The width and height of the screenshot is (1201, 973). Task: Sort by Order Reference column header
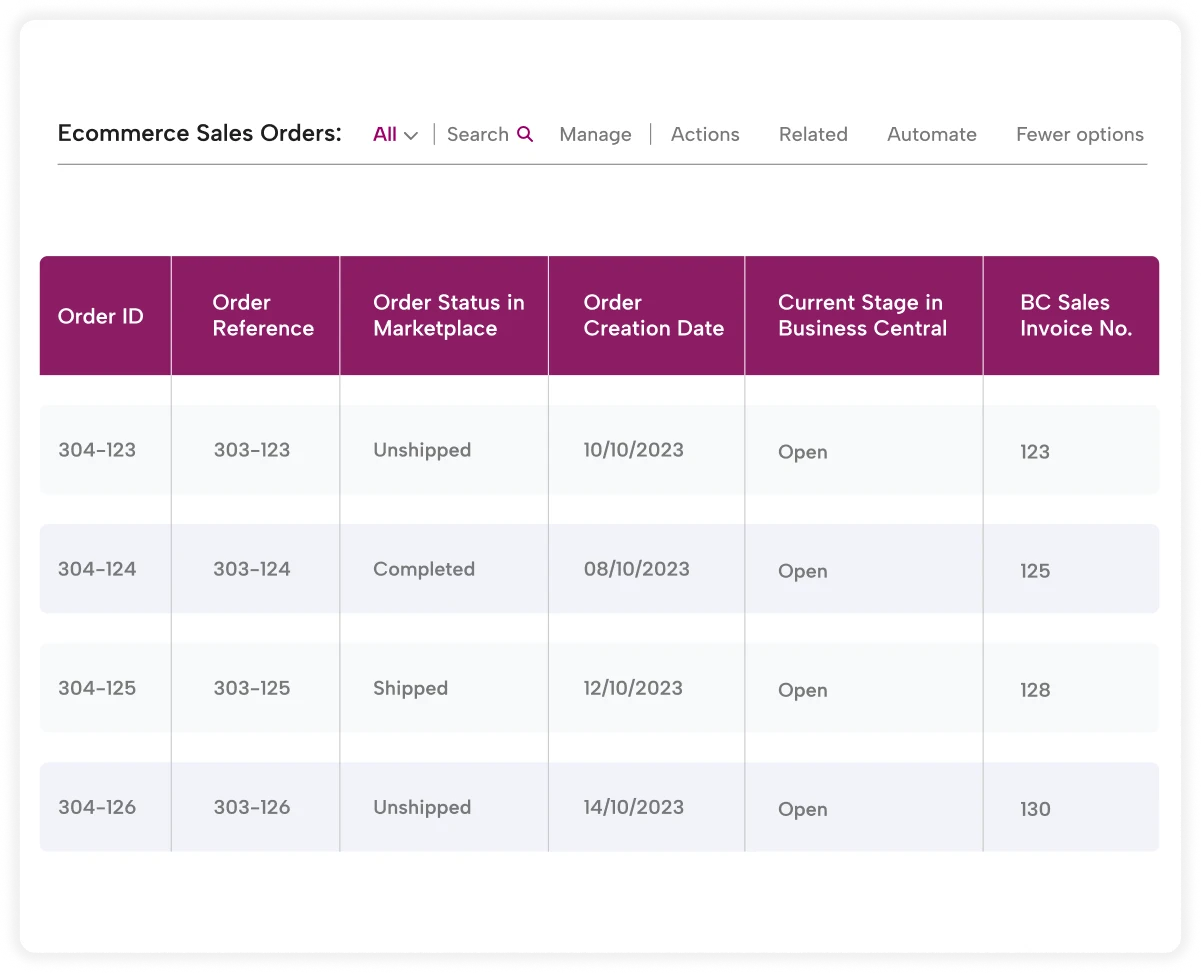pyautogui.click(x=263, y=315)
